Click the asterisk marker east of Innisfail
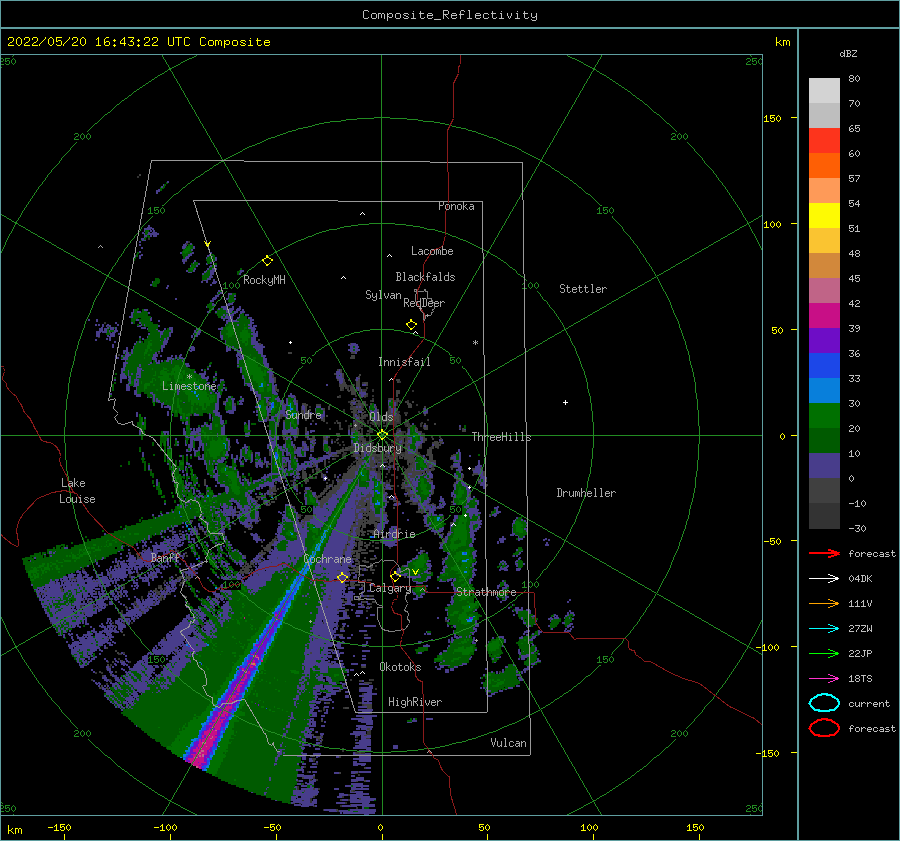900x841 pixels. click(475, 343)
